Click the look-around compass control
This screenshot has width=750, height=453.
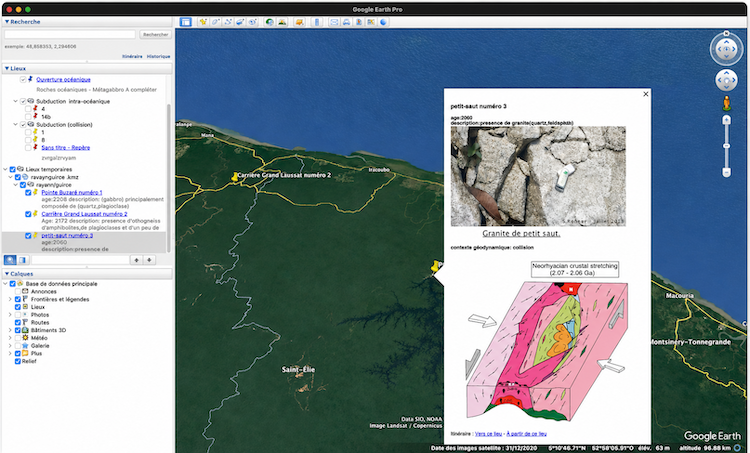tap(726, 49)
